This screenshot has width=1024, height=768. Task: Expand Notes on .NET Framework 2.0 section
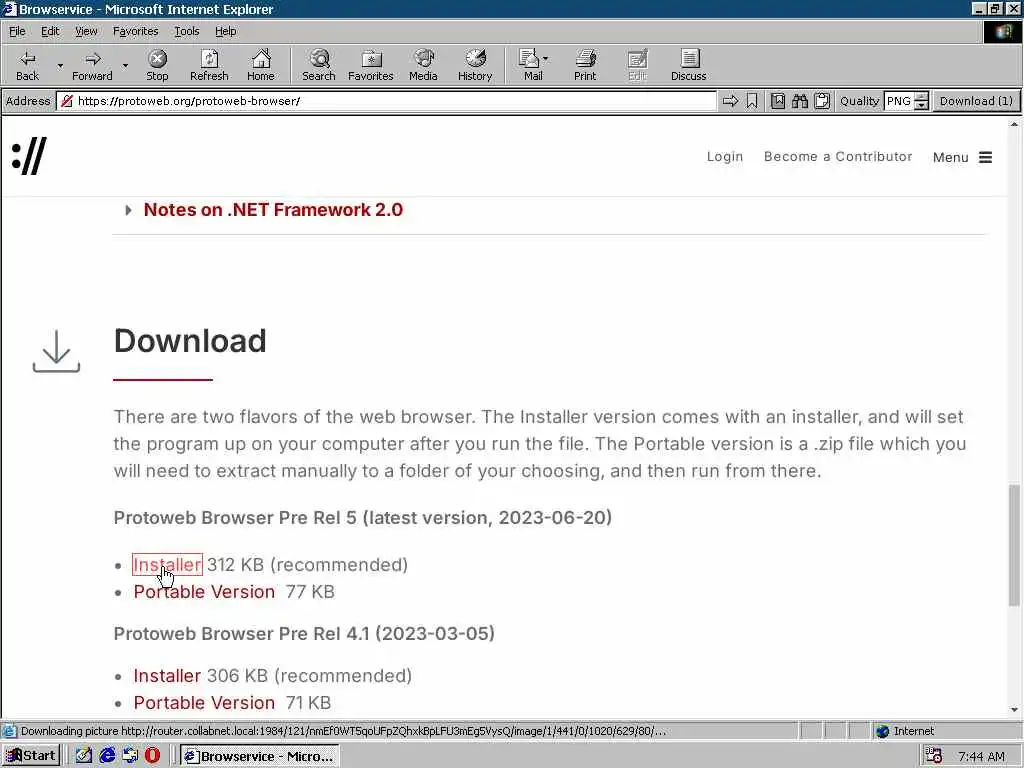tap(273, 210)
